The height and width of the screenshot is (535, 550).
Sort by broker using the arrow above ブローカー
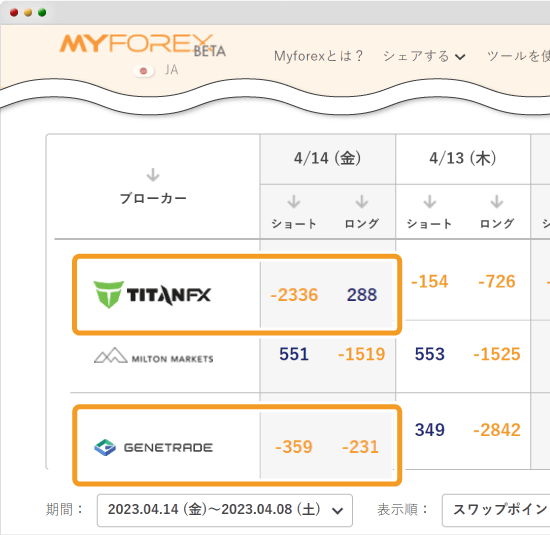pos(153,175)
